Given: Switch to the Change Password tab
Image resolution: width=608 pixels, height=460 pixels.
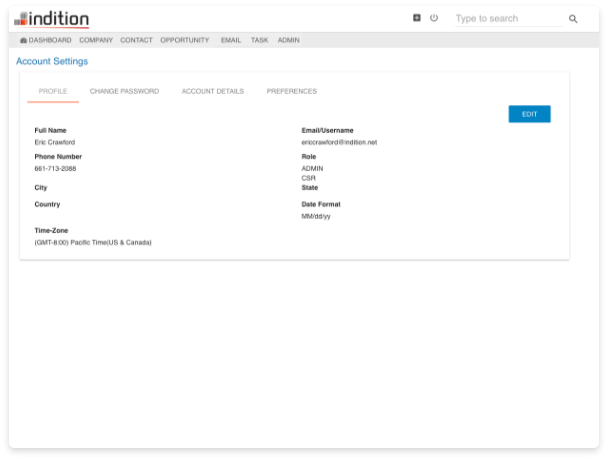Looking at the screenshot, I should (x=124, y=92).
